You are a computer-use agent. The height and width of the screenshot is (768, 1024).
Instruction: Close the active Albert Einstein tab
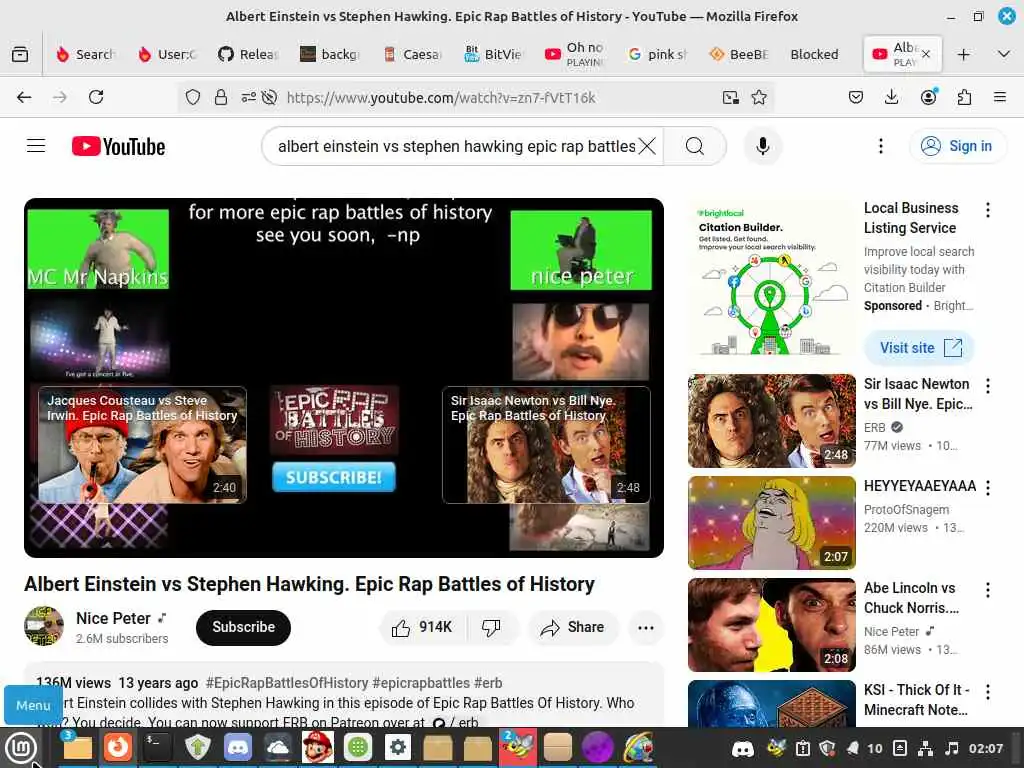(x=926, y=54)
